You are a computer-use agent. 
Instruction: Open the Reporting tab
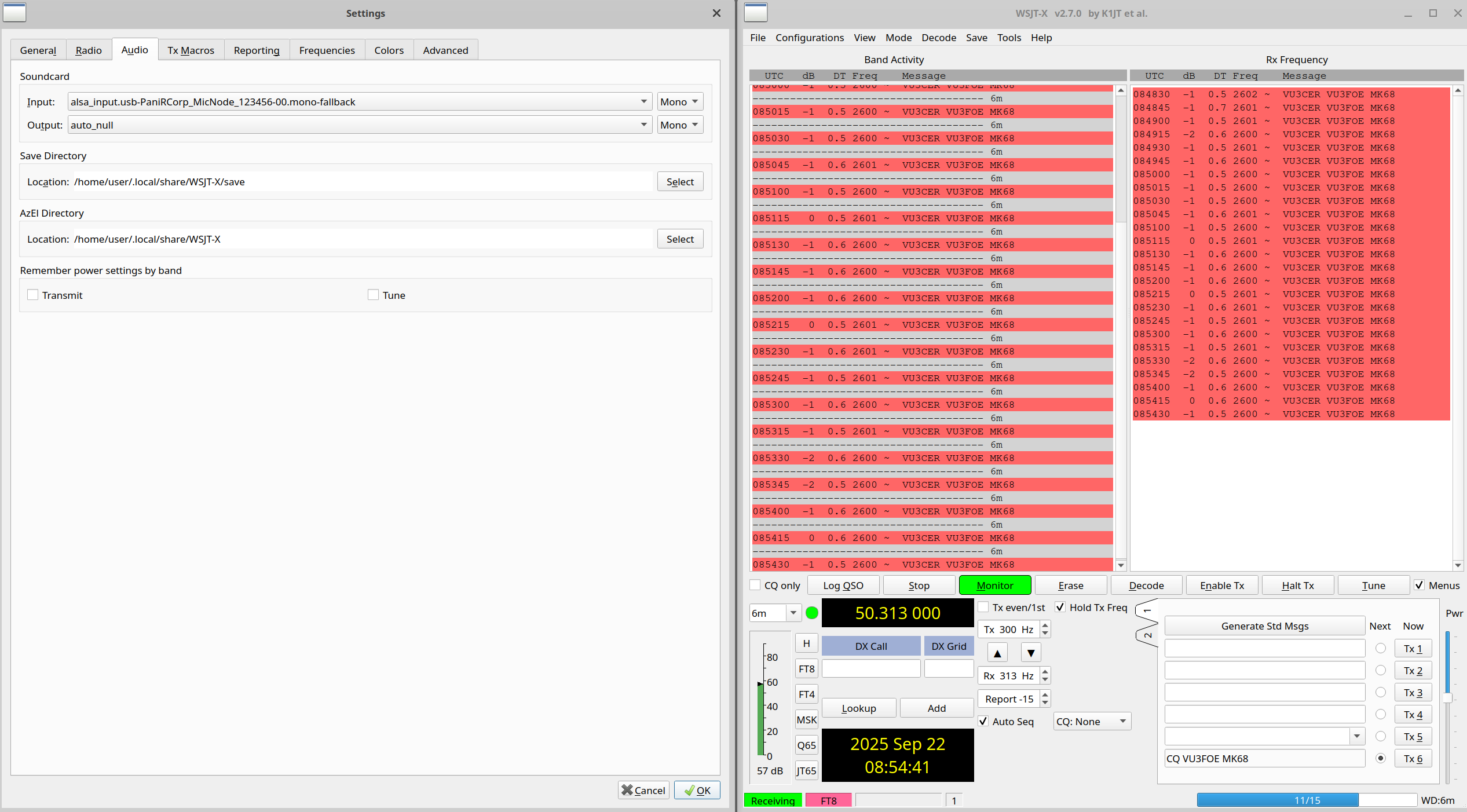[257, 50]
